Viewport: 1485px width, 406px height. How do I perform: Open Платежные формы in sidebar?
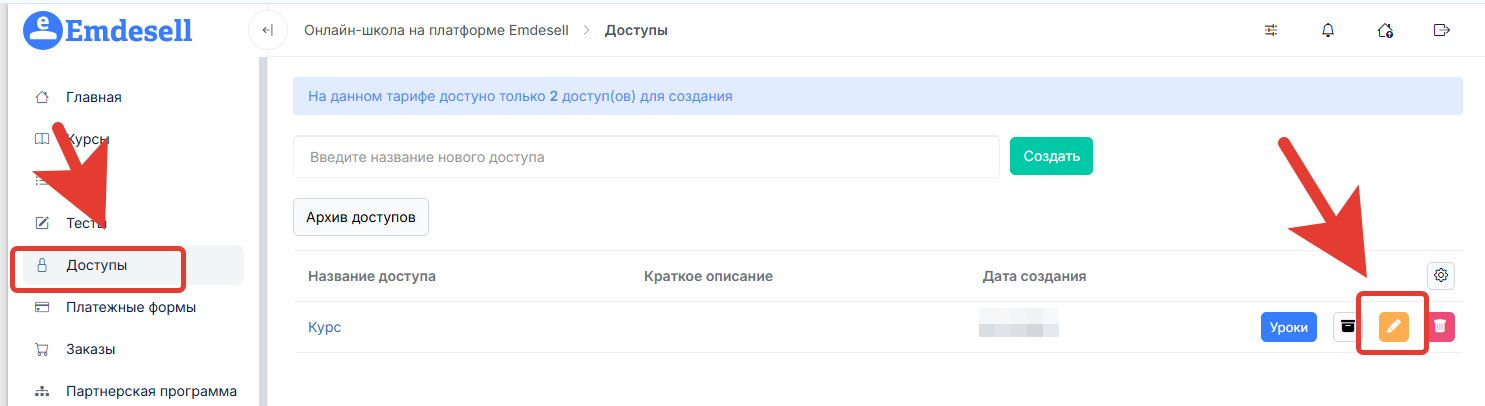click(130, 307)
